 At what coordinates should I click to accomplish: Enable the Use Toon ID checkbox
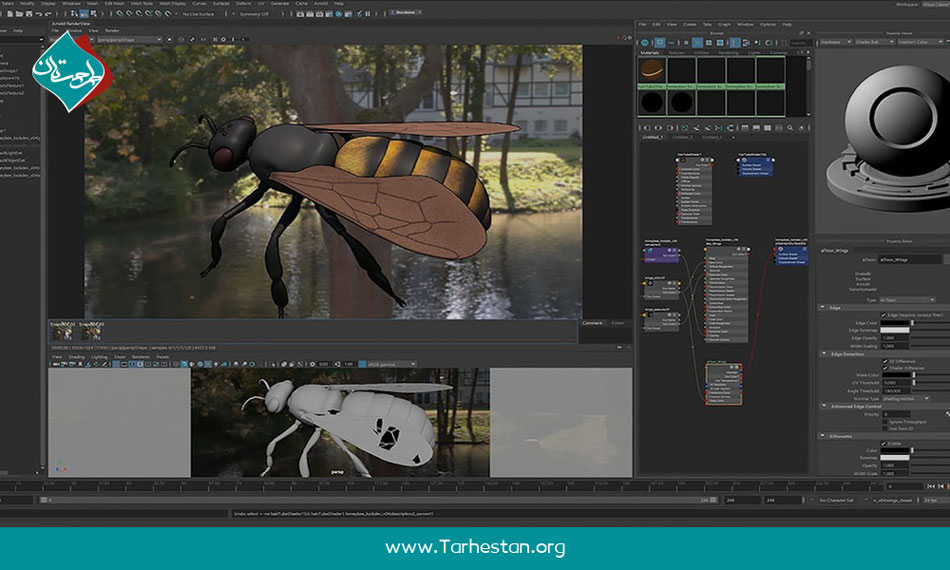click(885, 428)
